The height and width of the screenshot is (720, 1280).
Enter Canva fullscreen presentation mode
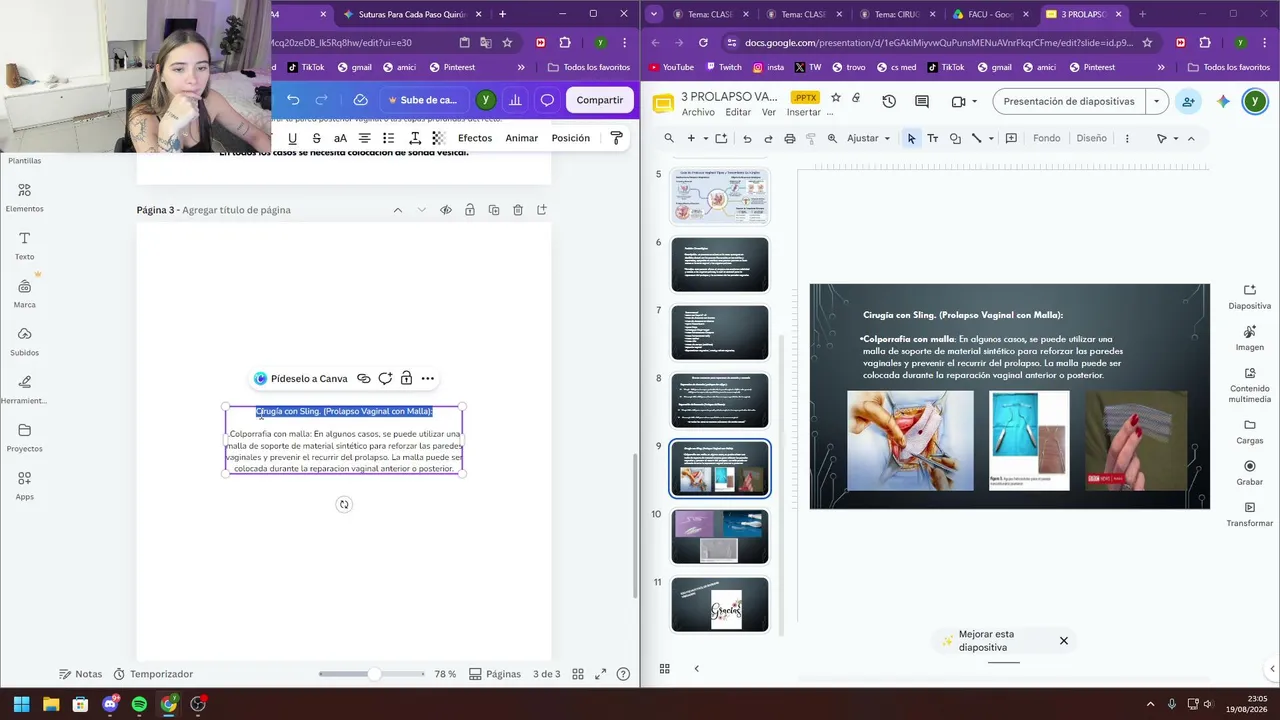[x=601, y=674]
